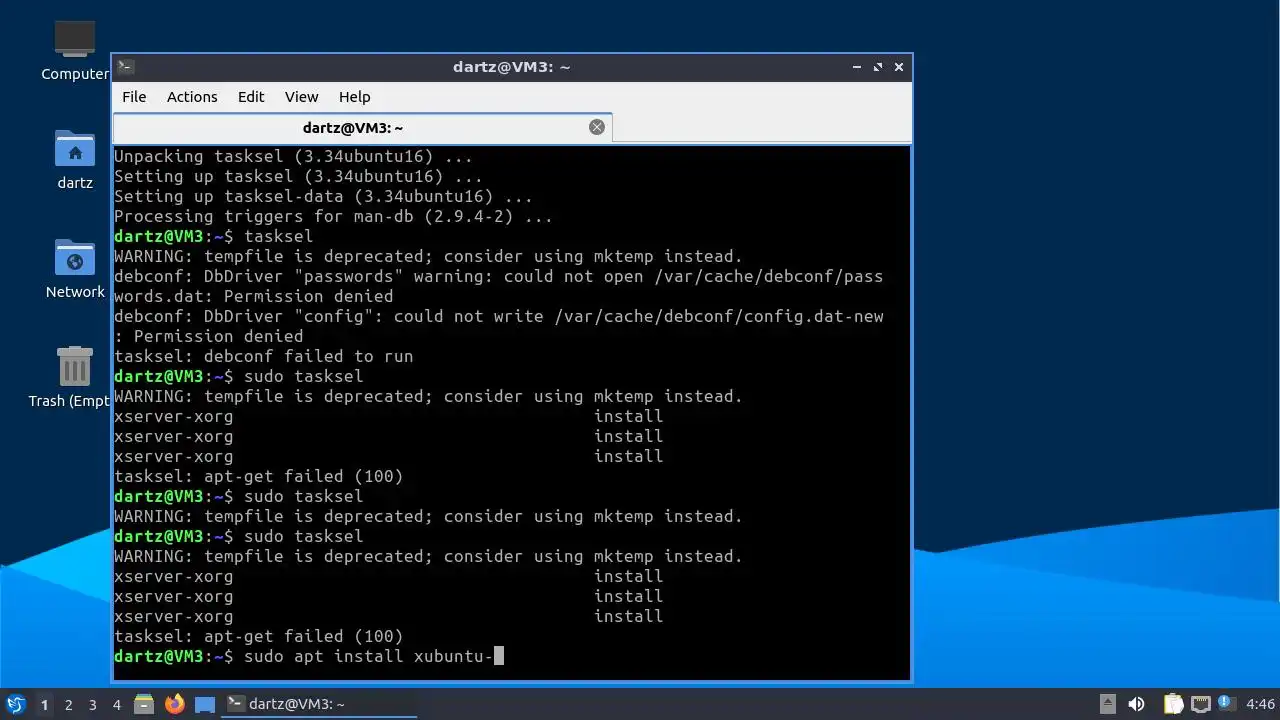
Task: Launch Firefox from the panel
Action: tap(175, 704)
